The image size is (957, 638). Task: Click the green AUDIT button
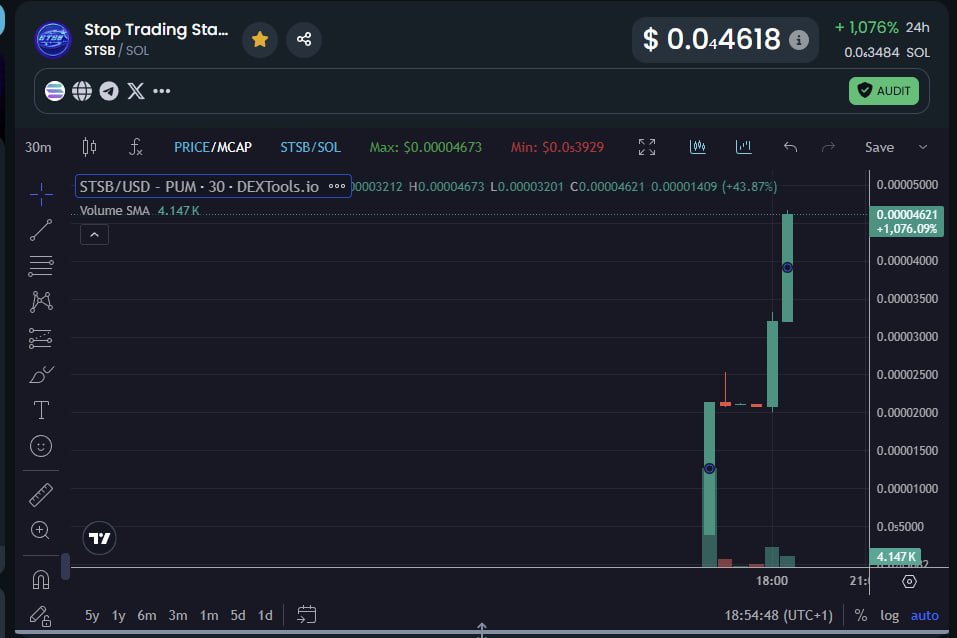[x=883, y=91]
